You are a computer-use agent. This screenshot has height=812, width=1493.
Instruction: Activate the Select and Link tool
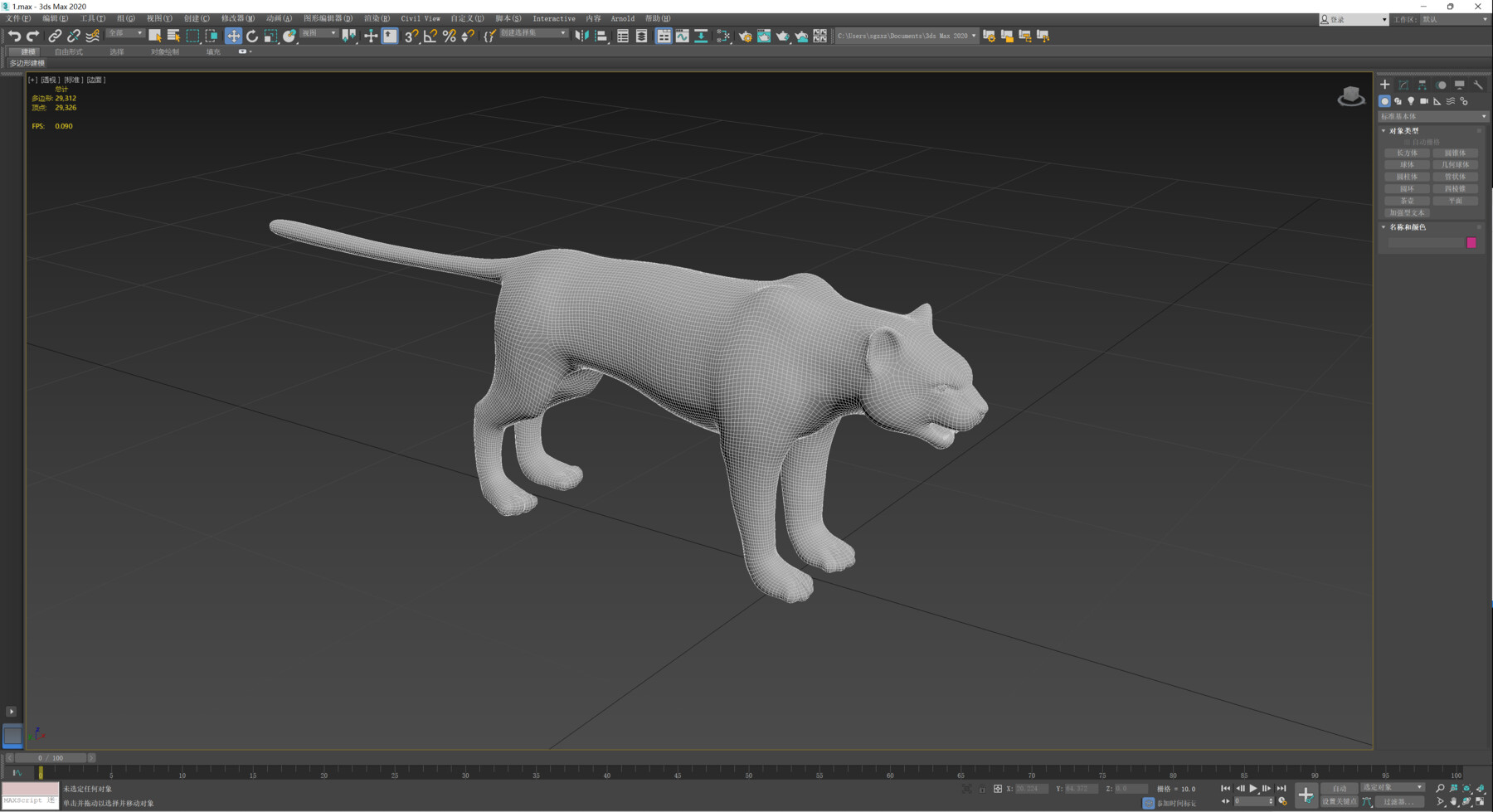(x=55, y=36)
